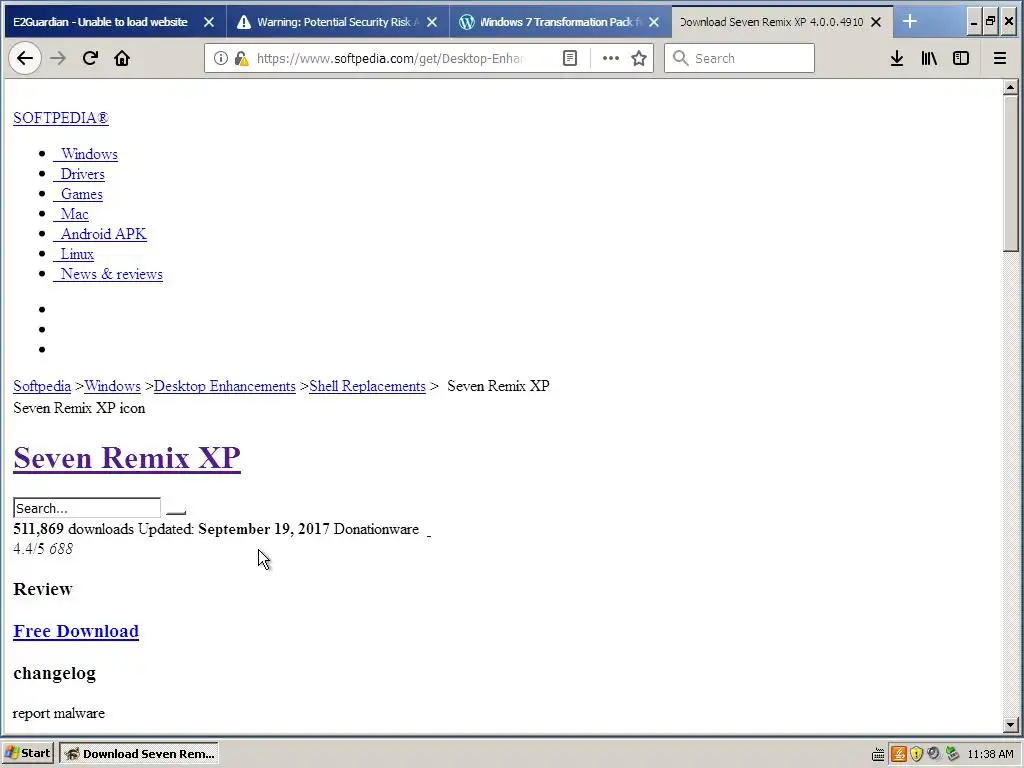Open the Drivers category link
The image size is (1024, 768).
[79, 174]
